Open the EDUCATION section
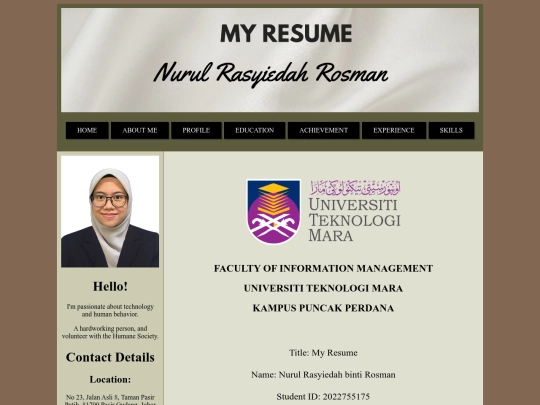The height and width of the screenshot is (405, 540). [x=255, y=131]
